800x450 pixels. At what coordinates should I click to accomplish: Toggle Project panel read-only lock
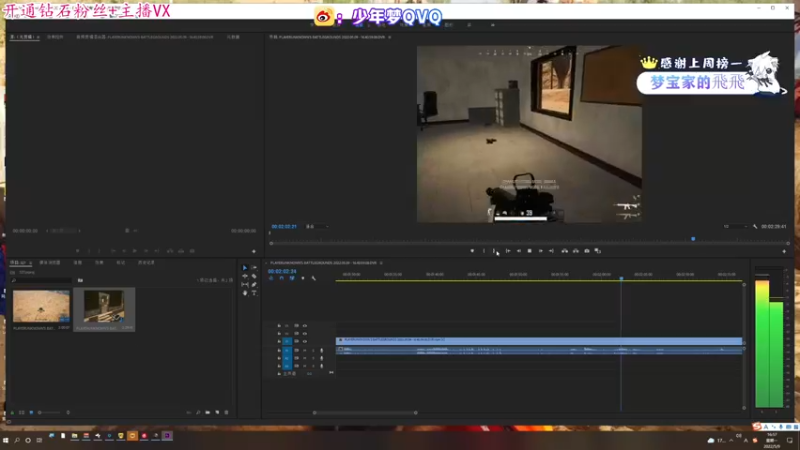12,412
